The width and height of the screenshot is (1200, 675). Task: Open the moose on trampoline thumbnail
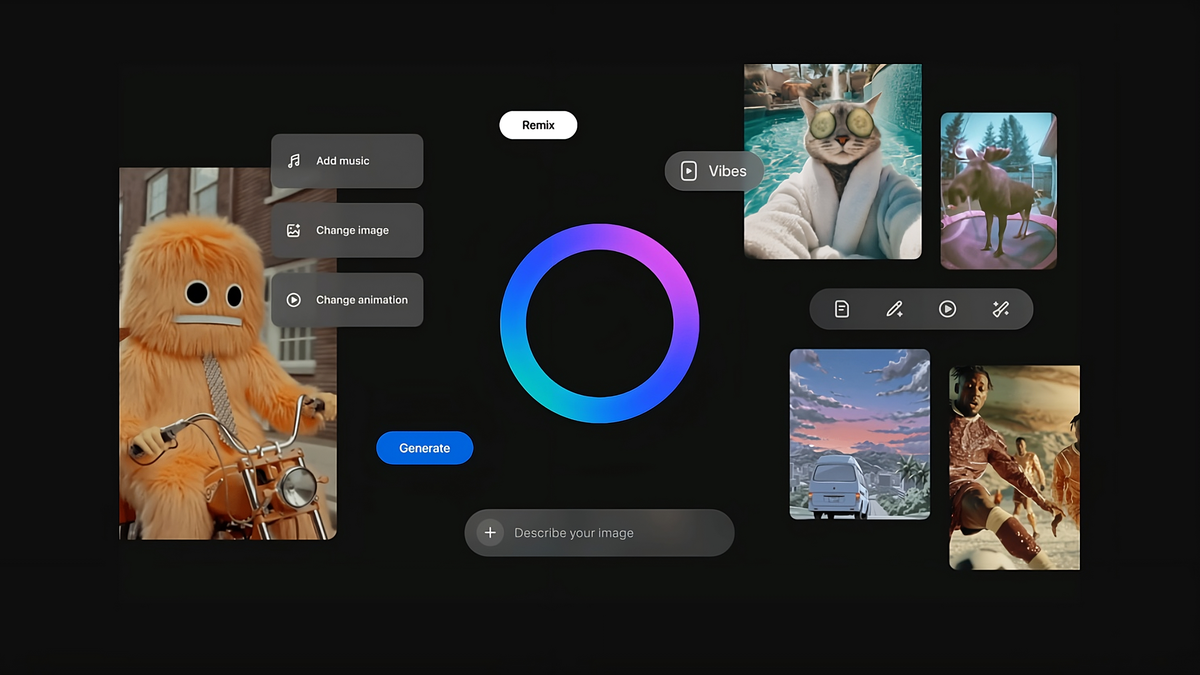click(998, 190)
